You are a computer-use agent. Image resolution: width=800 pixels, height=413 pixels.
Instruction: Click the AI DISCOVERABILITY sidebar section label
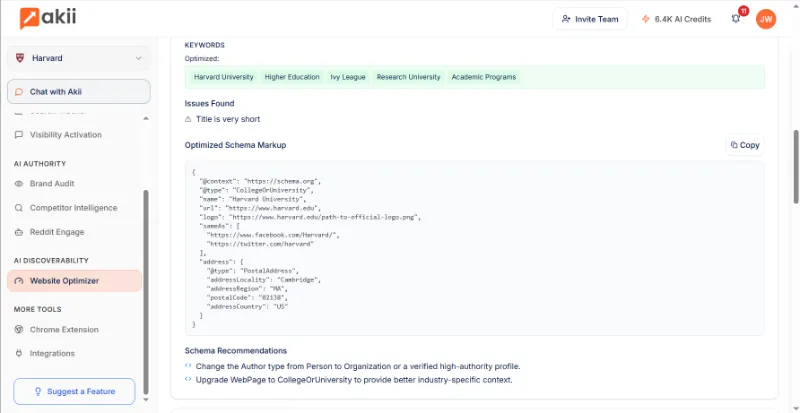tap(51, 260)
